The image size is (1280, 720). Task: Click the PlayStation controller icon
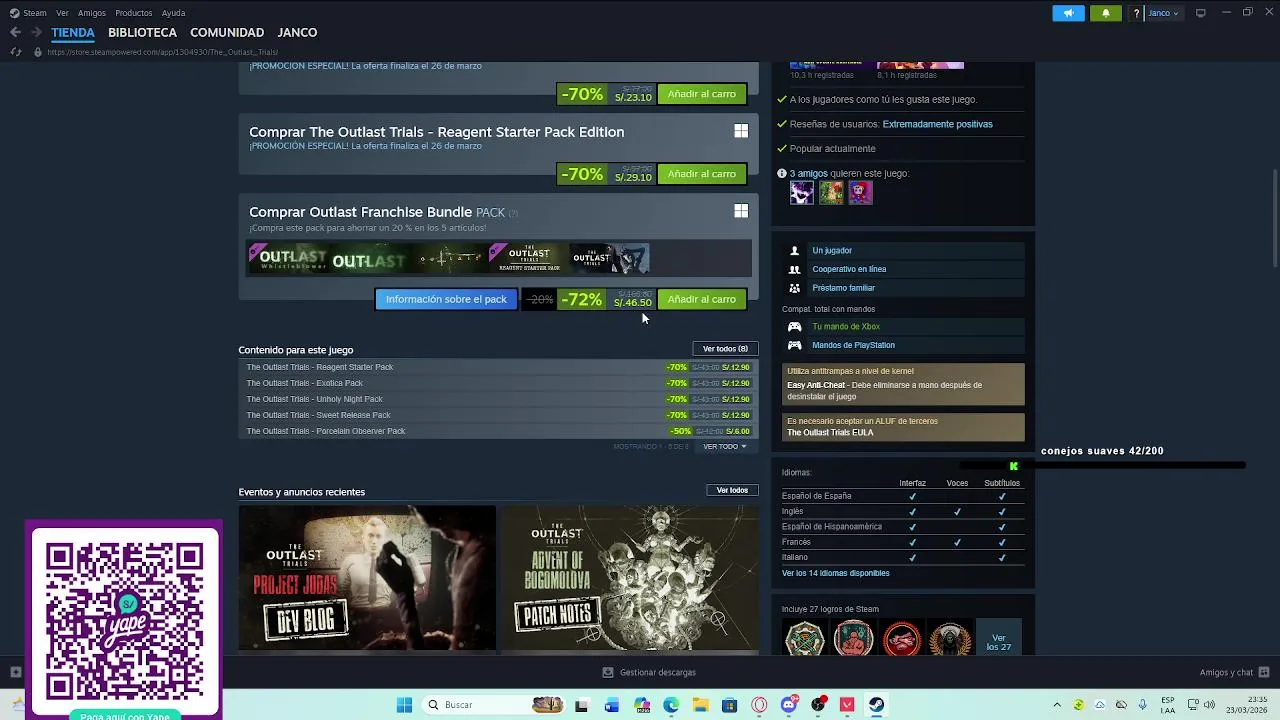coord(795,345)
